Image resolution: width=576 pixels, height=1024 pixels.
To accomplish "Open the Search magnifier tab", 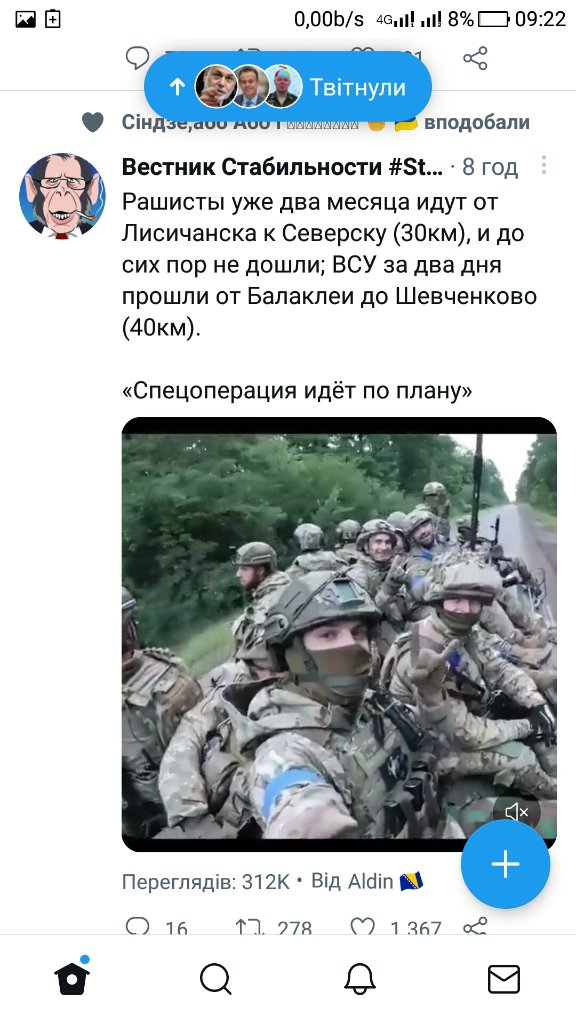I will (216, 980).
